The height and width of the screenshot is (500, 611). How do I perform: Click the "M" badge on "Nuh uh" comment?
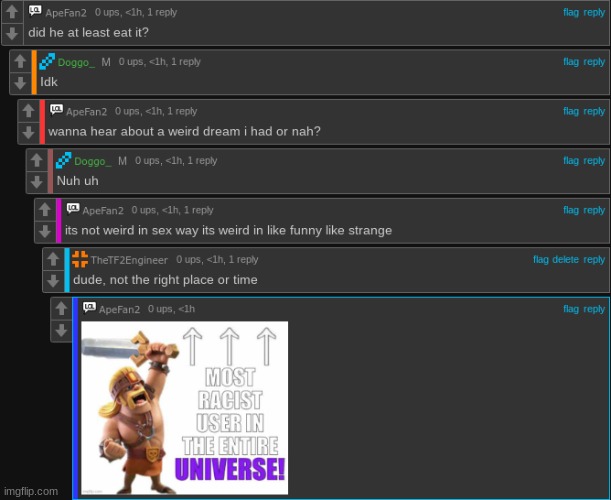point(122,161)
